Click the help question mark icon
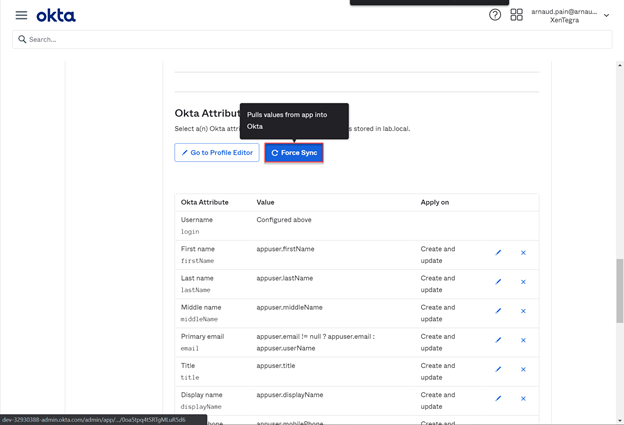Image resolution: width=624 pixels, height=425 pixels. coord(495,15)
